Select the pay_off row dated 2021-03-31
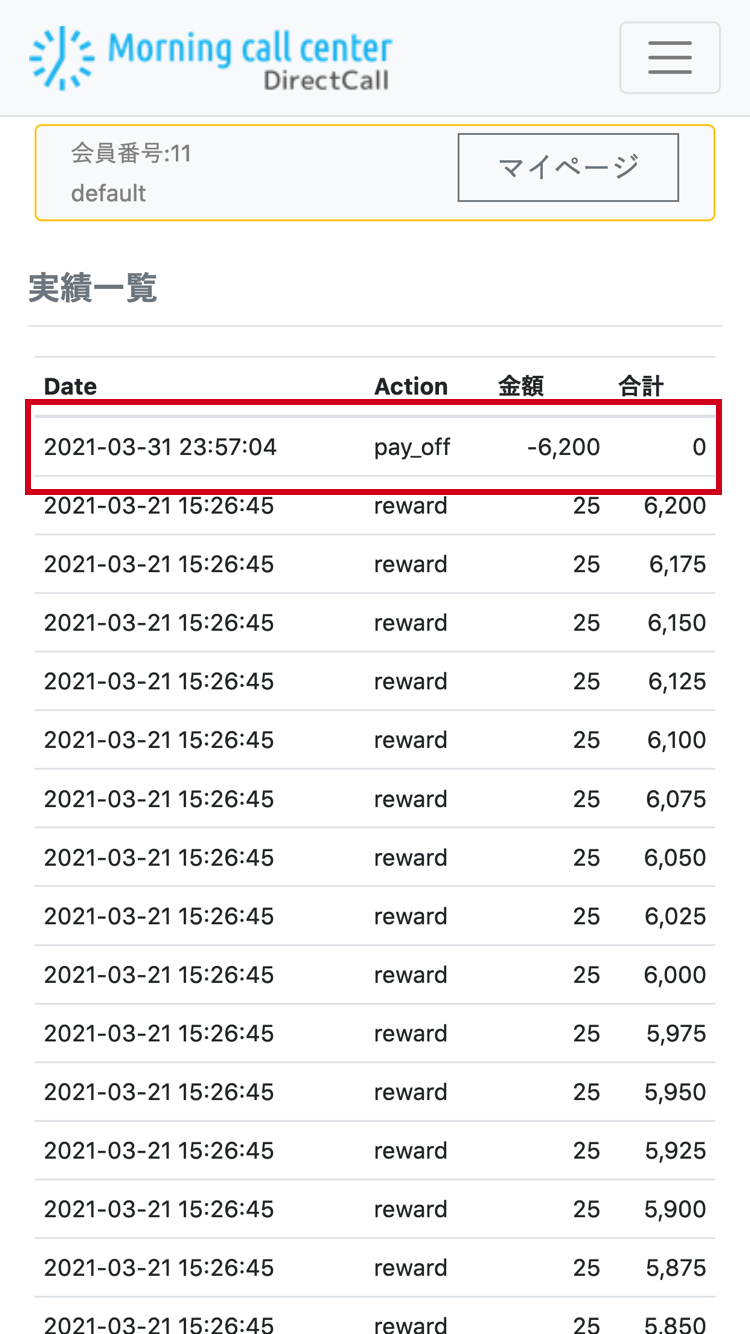The image size is (750, 1334). pos(375,447)
